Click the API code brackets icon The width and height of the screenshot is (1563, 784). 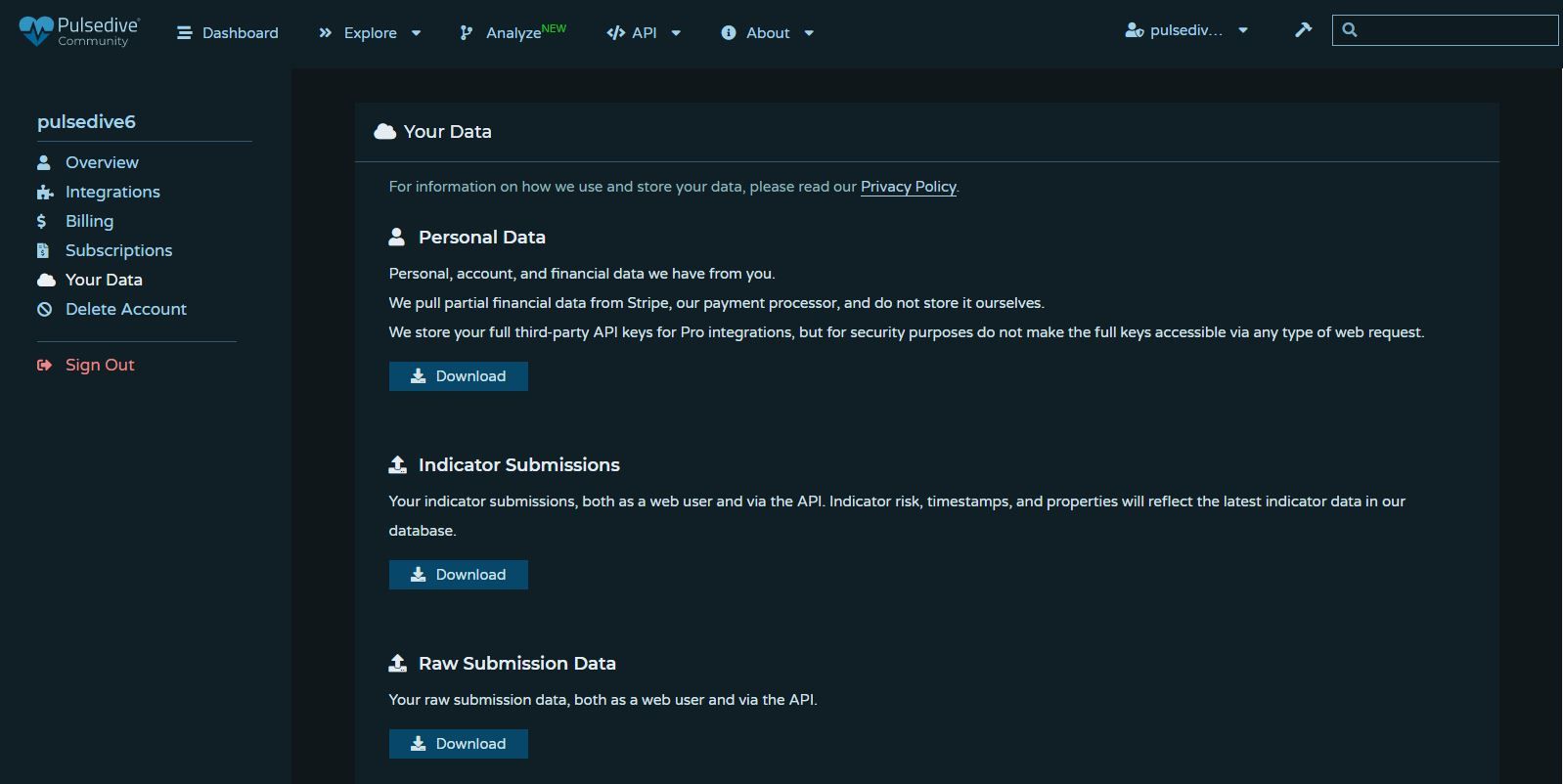[x=615, y=33]
